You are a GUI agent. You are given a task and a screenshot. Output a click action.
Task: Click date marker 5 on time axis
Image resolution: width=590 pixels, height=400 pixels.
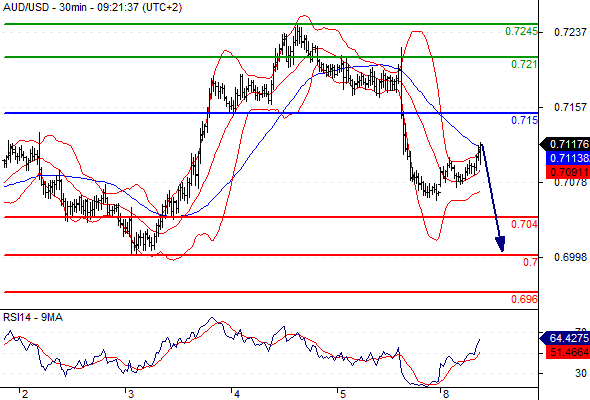point(342,394)
